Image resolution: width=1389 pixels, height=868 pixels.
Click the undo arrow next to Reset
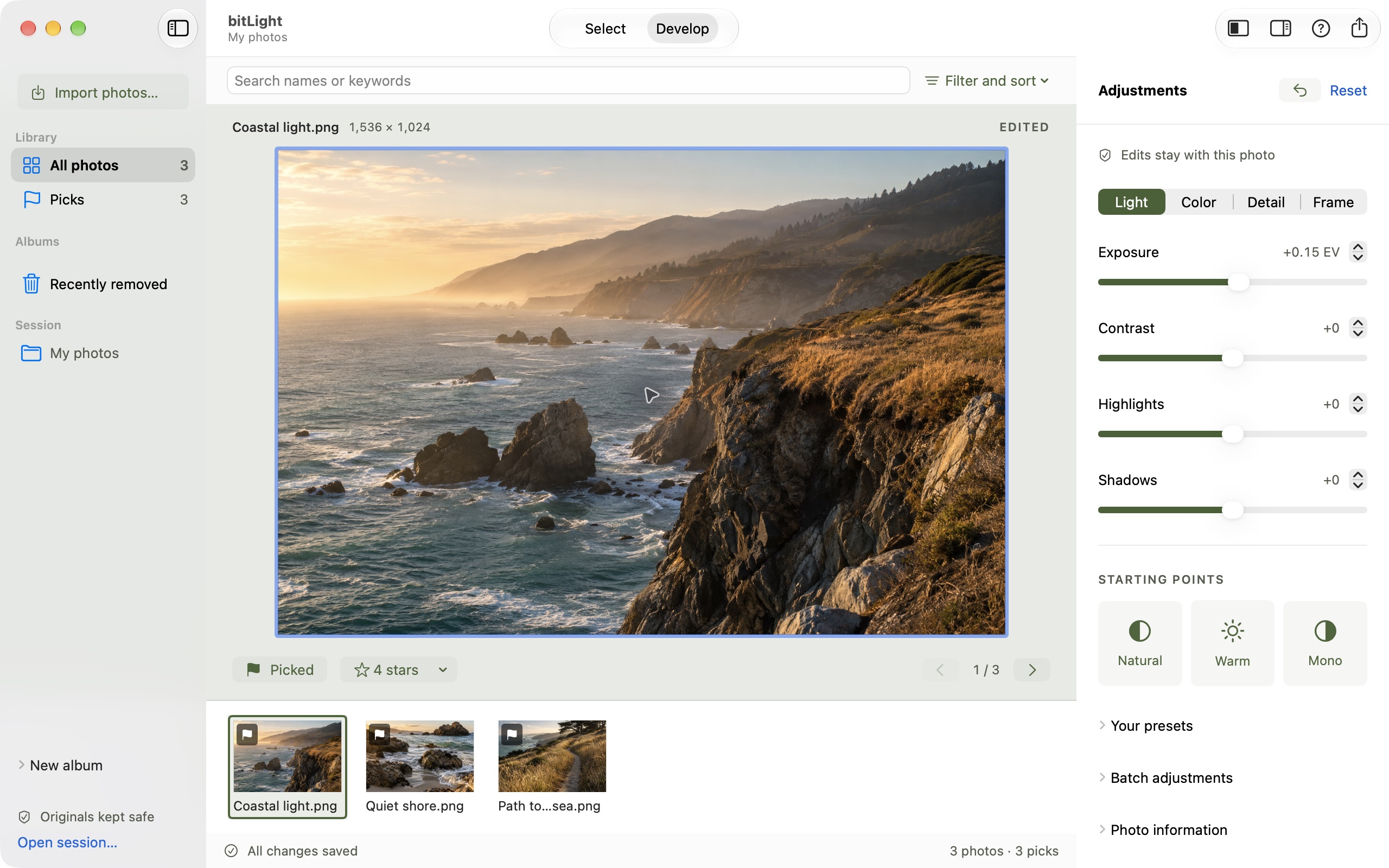[1299, 90]
